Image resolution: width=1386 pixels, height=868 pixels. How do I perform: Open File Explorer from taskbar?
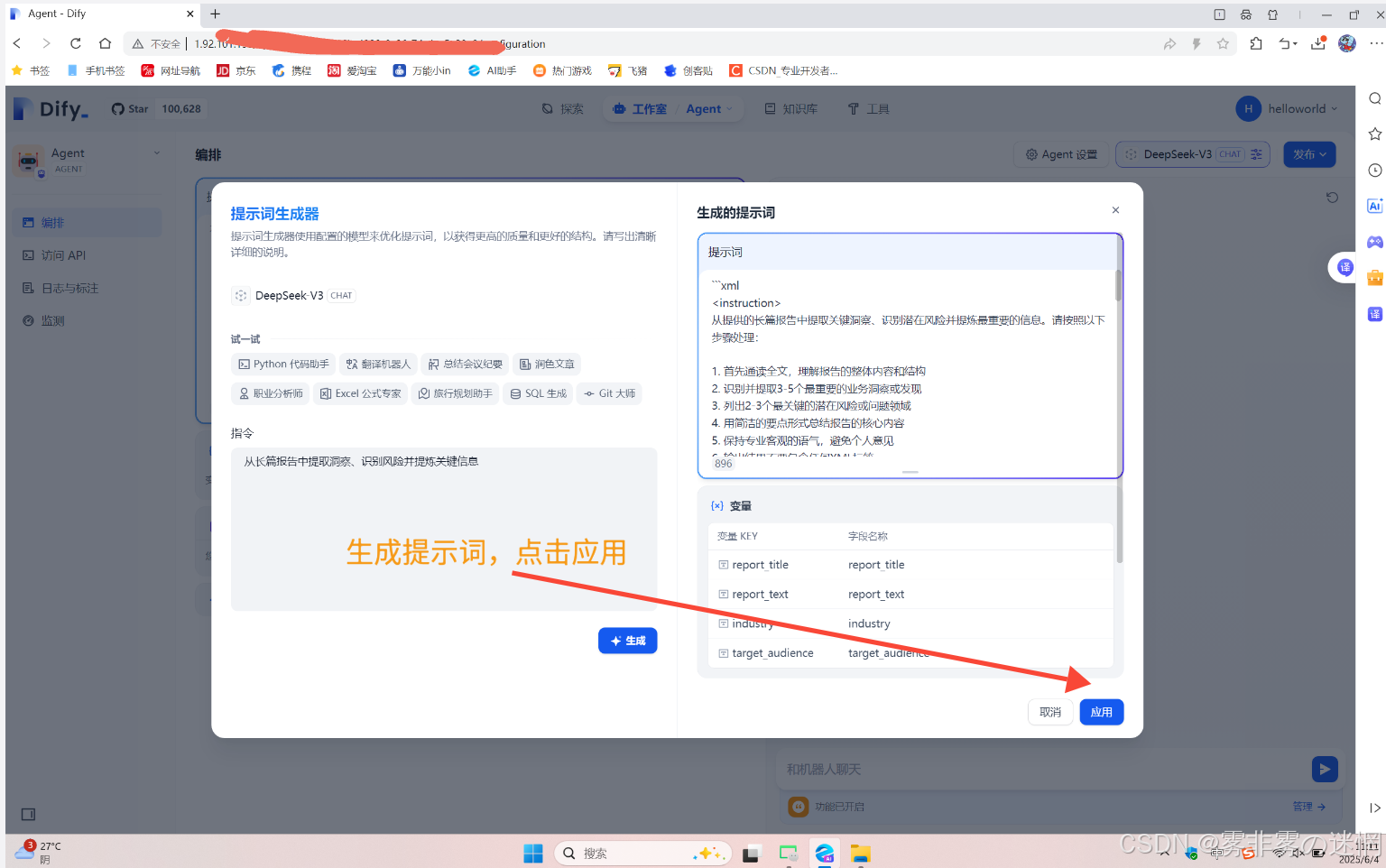pos(860,853)
